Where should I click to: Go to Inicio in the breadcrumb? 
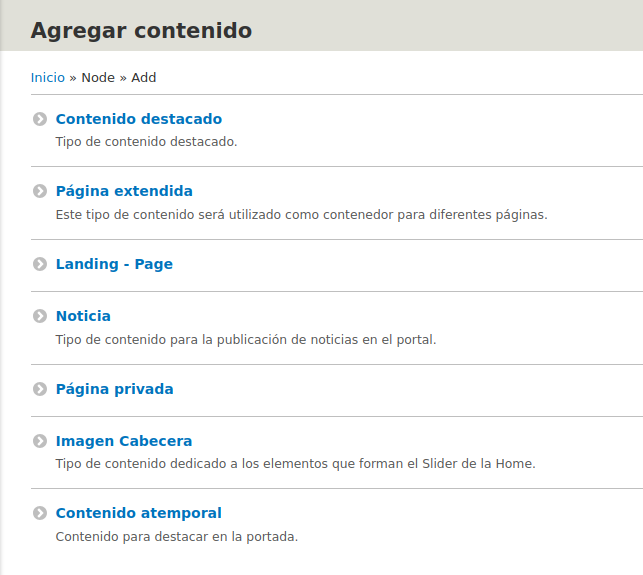pyautogui.click(x=47, y=77)
